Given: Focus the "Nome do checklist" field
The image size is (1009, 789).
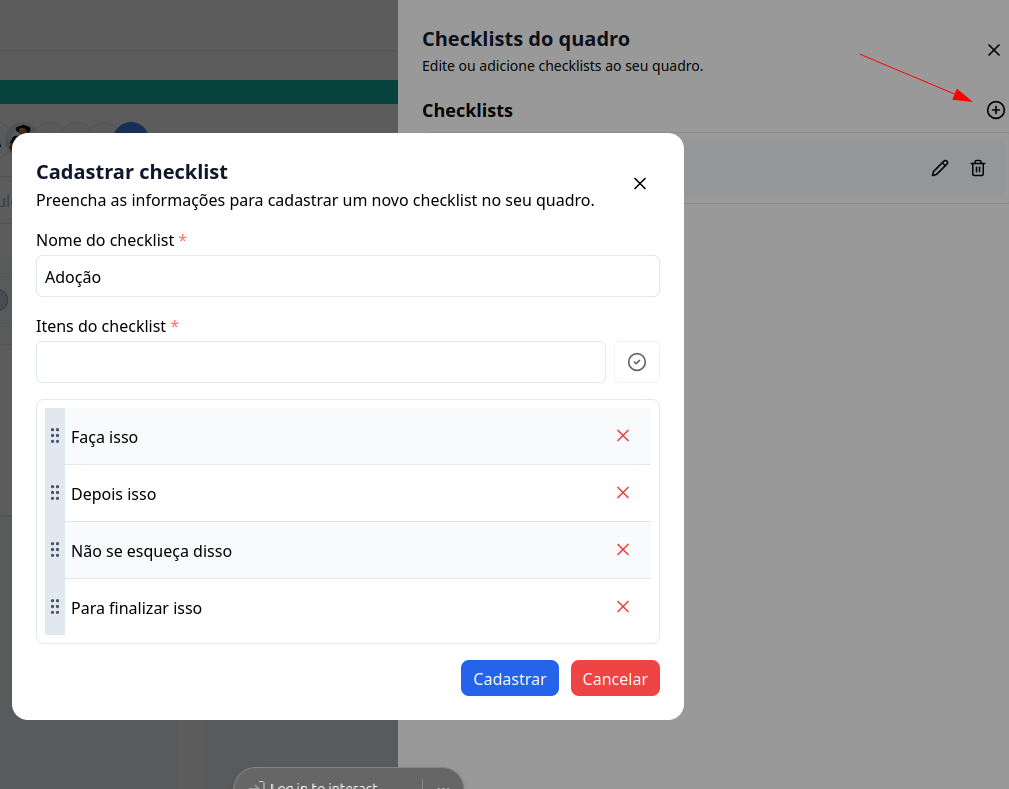Looking at the screenshot, I should click(347, 277).
